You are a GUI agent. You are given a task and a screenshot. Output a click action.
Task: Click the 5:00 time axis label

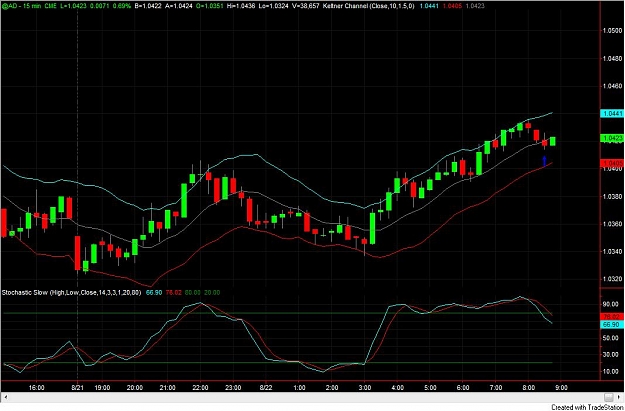coord(430,387)
